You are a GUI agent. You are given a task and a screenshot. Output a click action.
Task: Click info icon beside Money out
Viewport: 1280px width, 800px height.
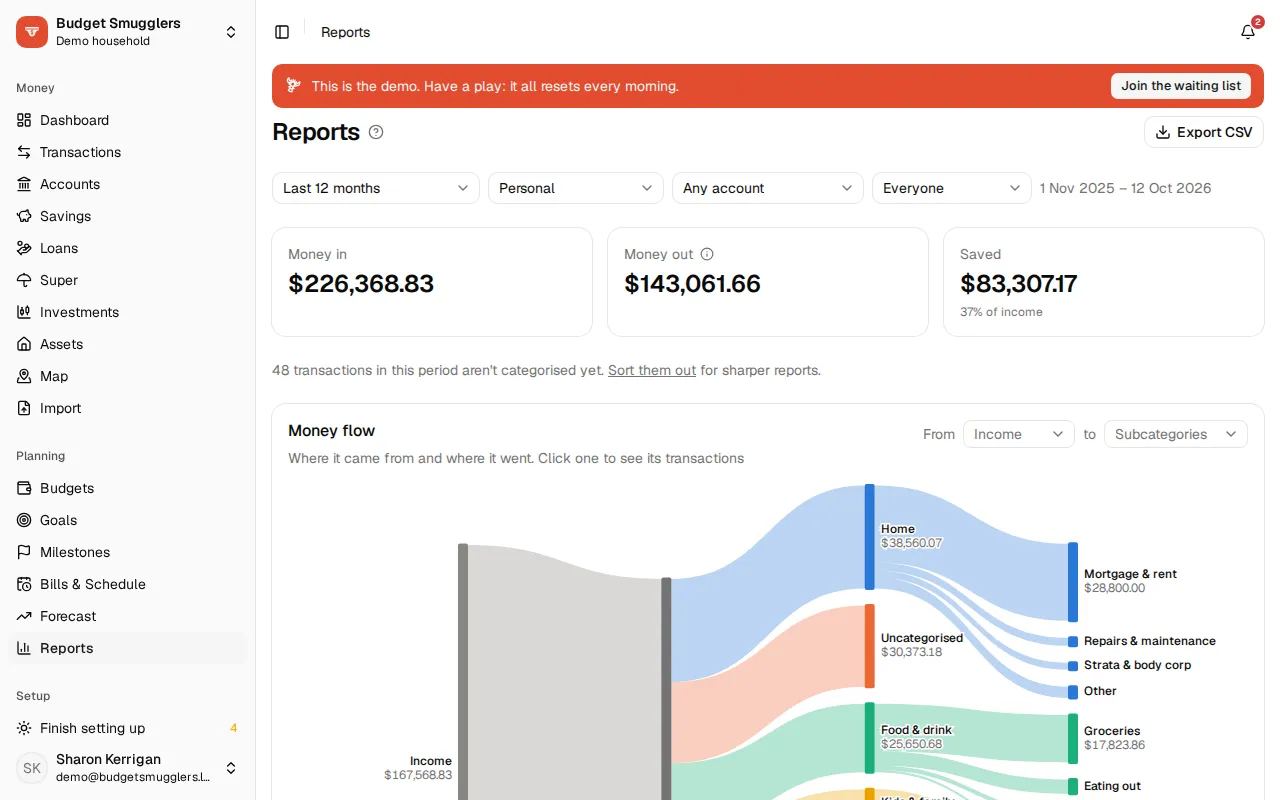pyautogui.click(x=707, y=254)
